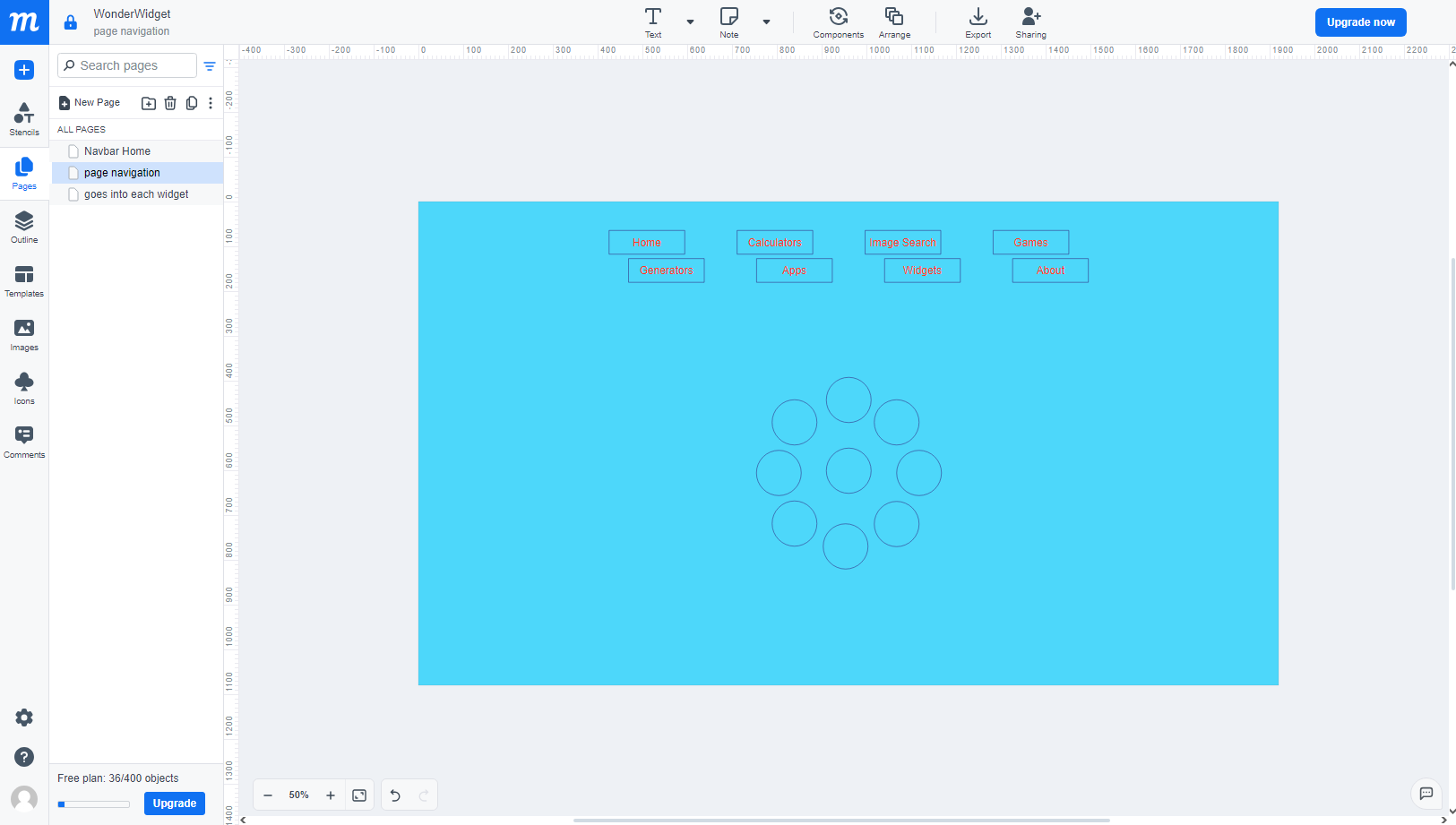Open the Stencils panel
This screenshot has height=825, width=1456.
(x=24, y=118)
